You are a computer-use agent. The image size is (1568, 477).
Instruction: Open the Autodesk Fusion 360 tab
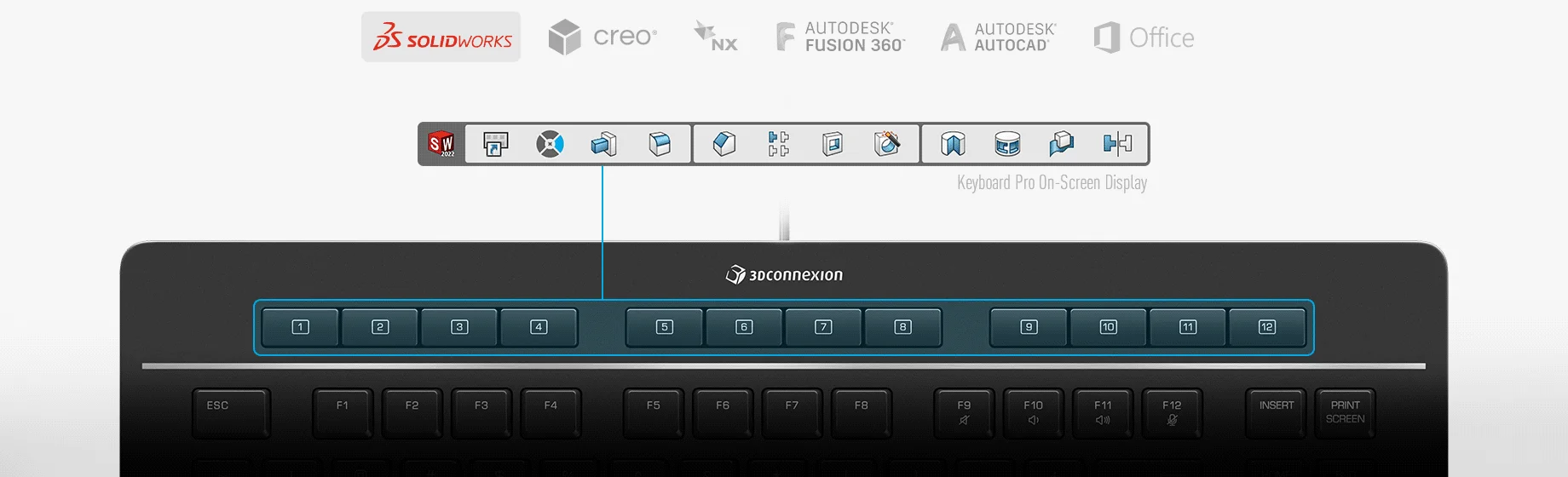pyautogui.click(x=840, y=37)
